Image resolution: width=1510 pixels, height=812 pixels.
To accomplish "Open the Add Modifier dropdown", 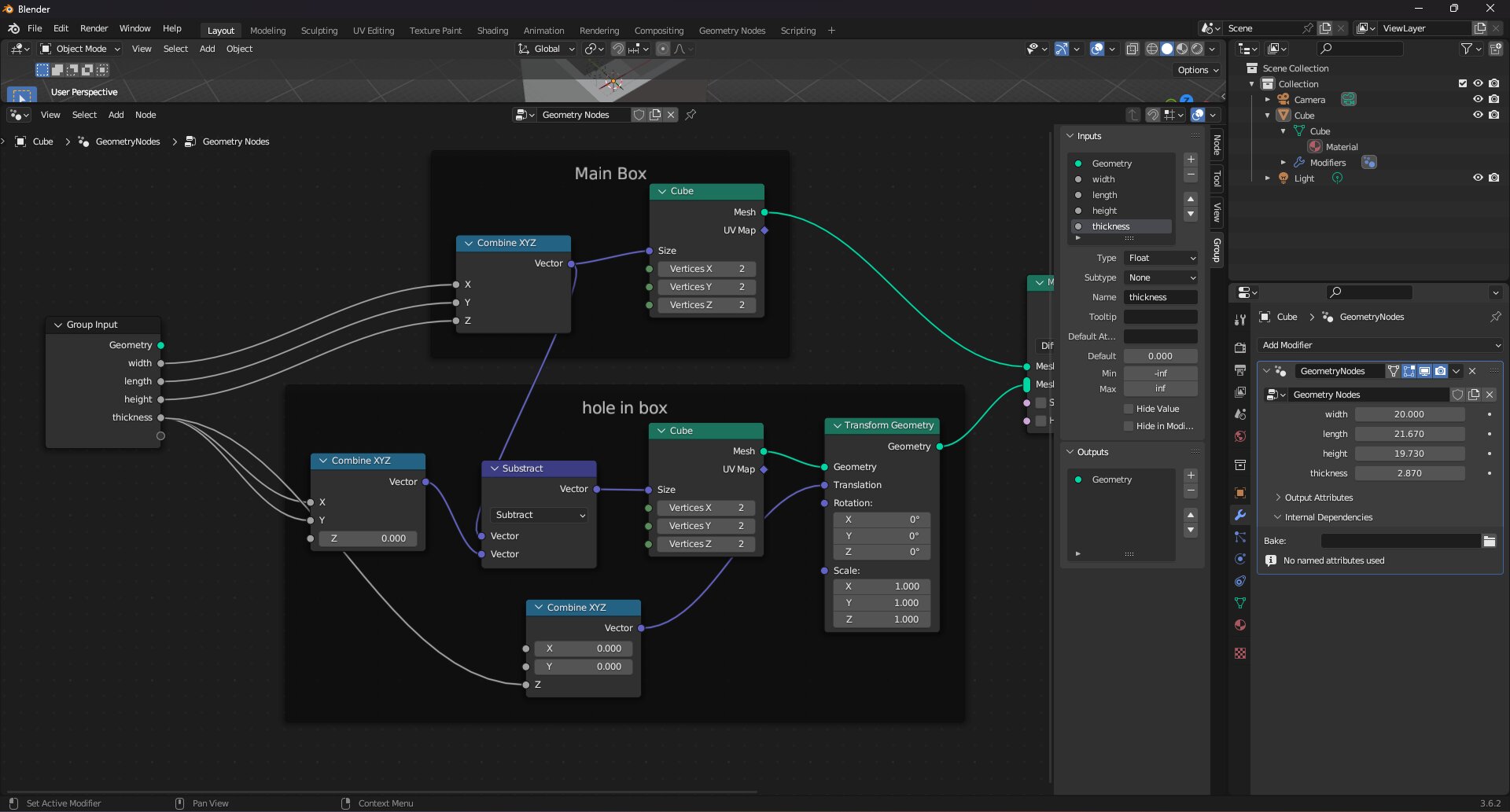I will pyautogui.click(x=1380, y=345).
